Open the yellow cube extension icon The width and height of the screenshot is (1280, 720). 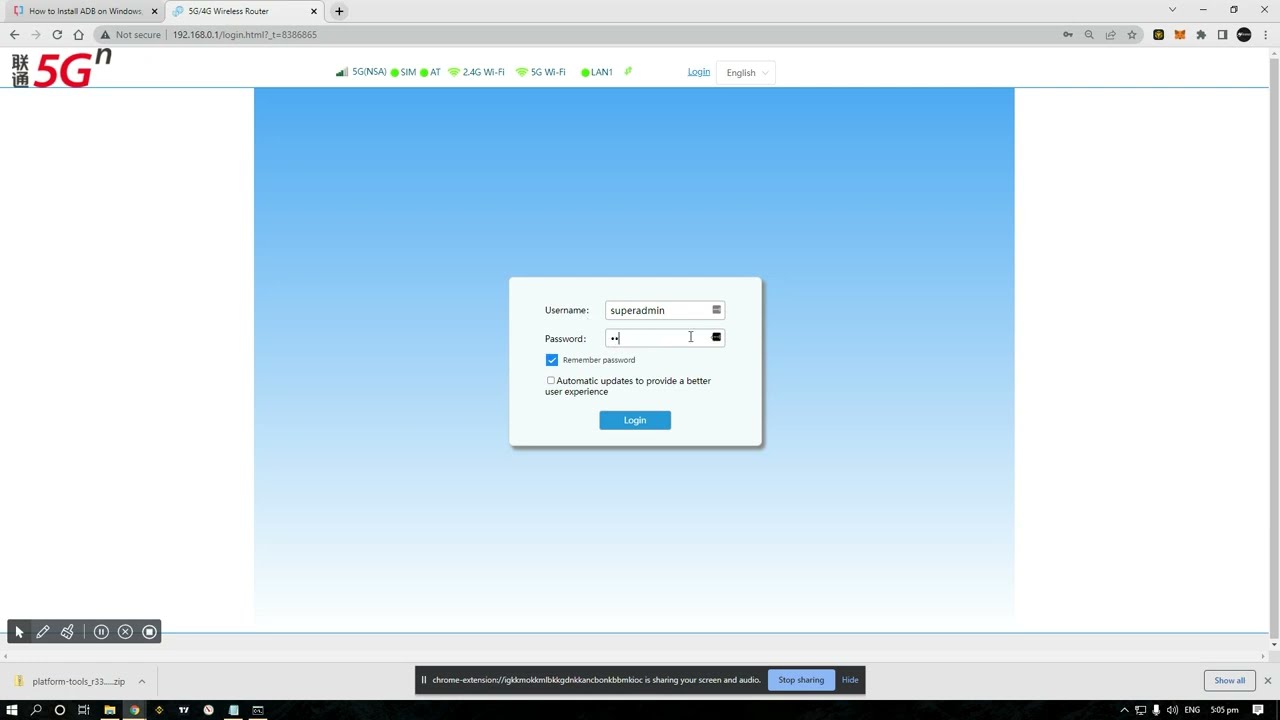pyautogui.click(x=1159, y=34)
